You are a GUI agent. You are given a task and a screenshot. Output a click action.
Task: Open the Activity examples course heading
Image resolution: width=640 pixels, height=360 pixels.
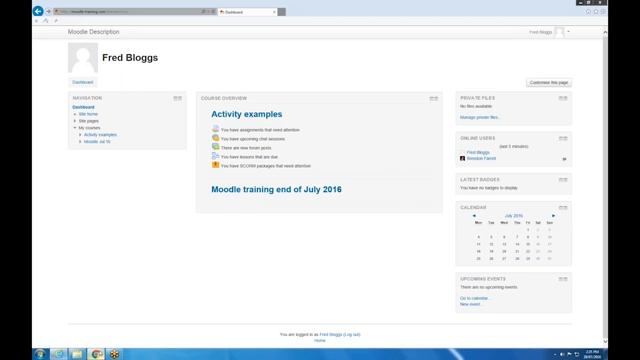click(247, 114)
